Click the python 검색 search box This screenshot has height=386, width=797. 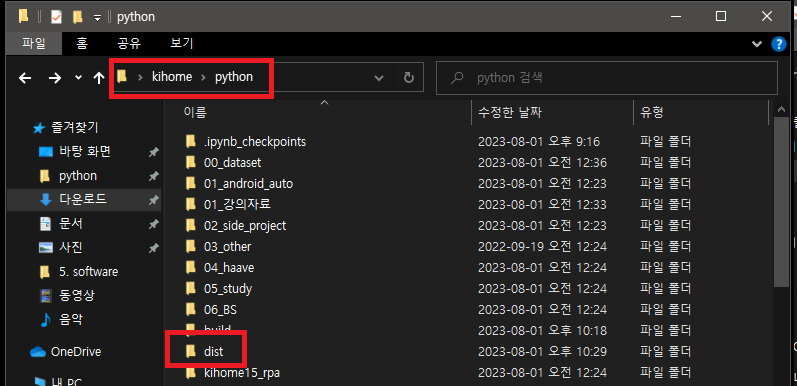pyautogui.click(x=607, y=78)
